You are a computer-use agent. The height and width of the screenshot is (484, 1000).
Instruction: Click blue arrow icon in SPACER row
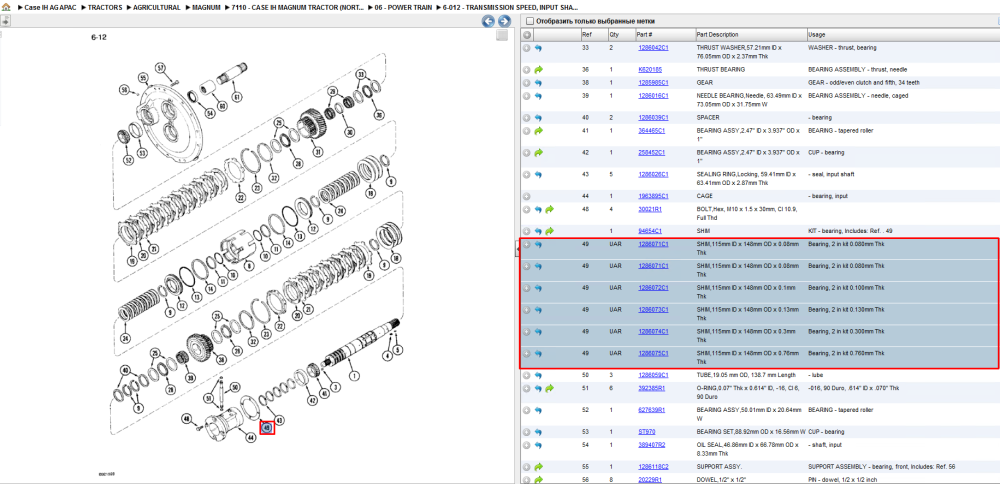[538, 117]
